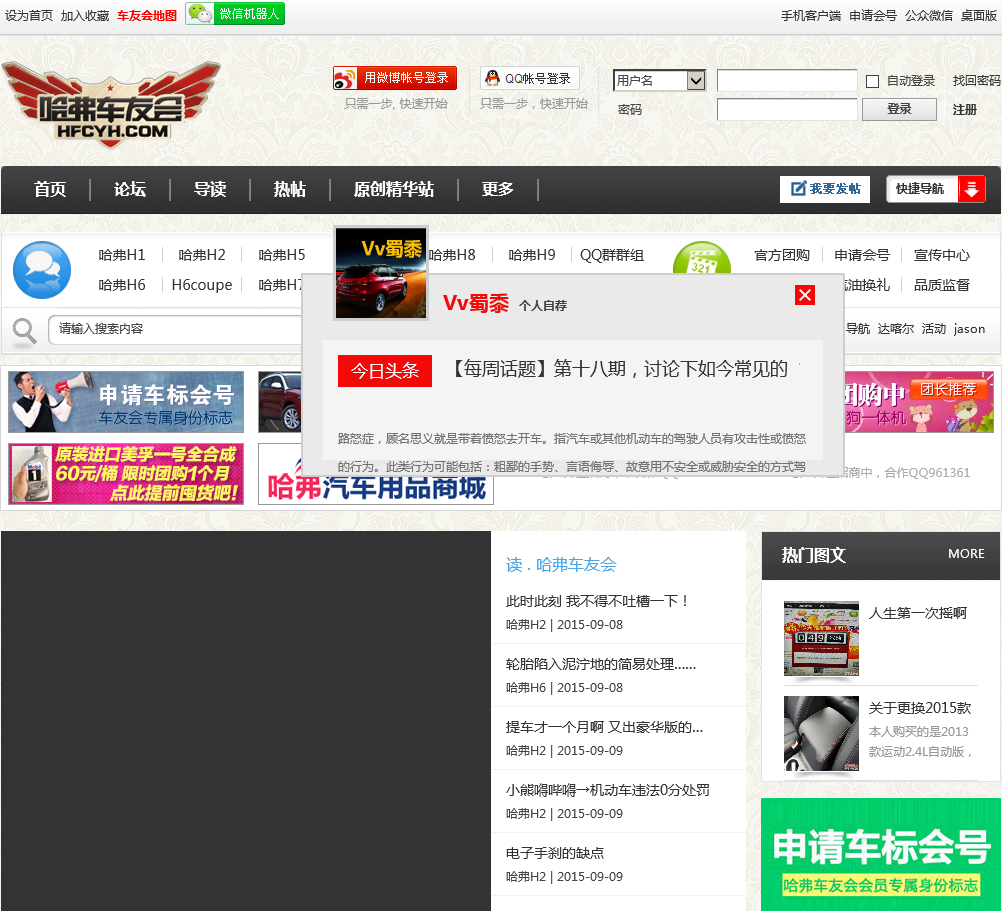The height and width of the screenshot is (911, 1002).
Task: Click 桌面版 link at top right
Action: (978, 15)
